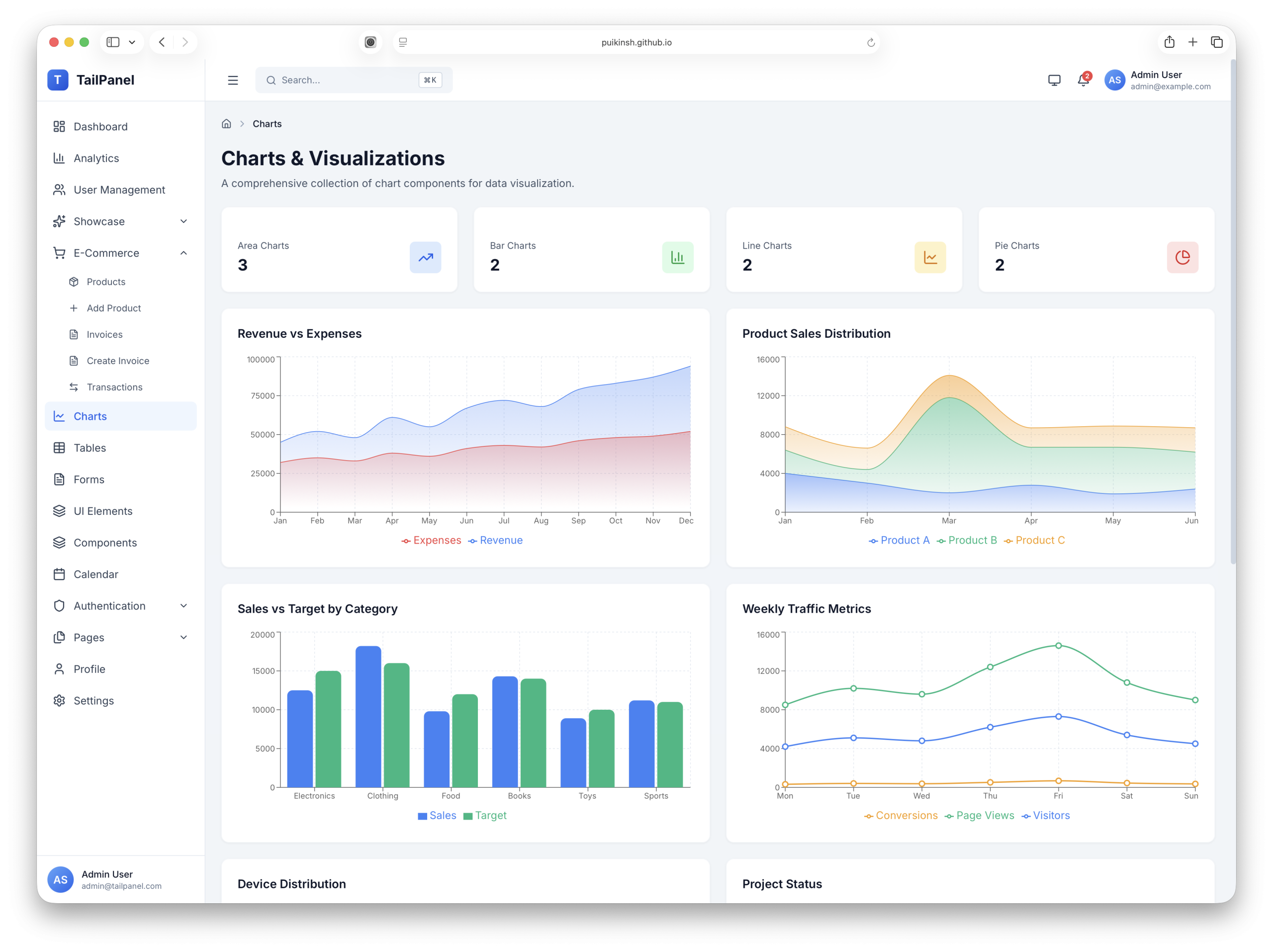Image resolution: width=1273 pixels, height=952 pixels.
Task: Click the home breadcrumb icon
Action: pyautogui.click(x=226, y=124)
